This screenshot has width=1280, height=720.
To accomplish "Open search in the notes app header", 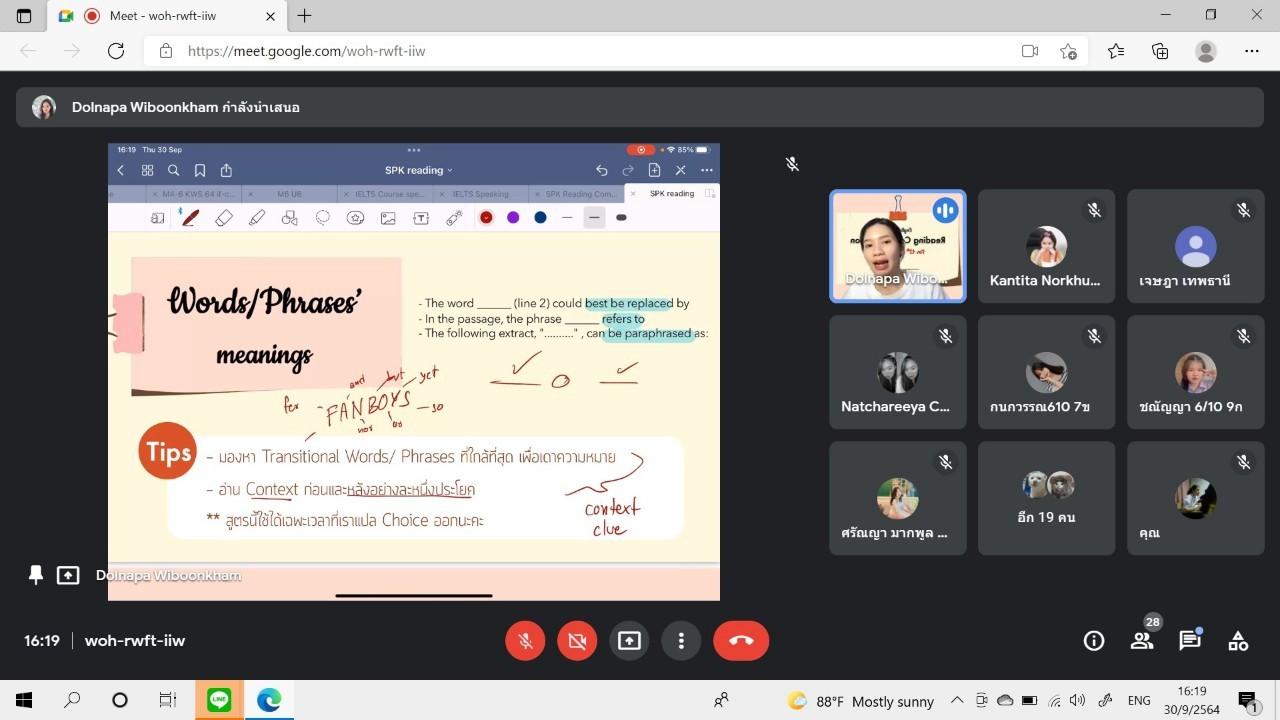I will (x=173, y=170).
